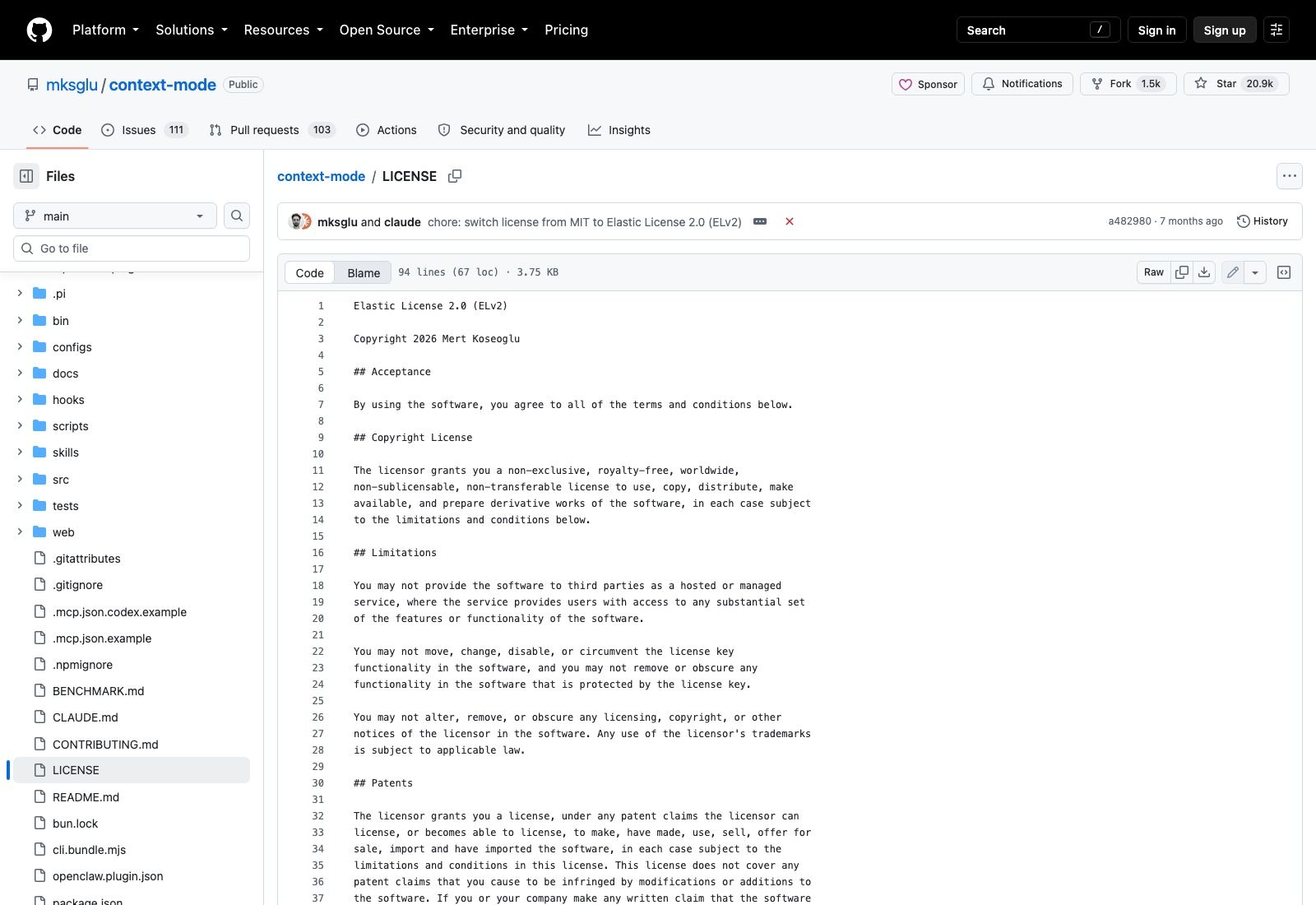Expand the docs folder

click(20, 373)
